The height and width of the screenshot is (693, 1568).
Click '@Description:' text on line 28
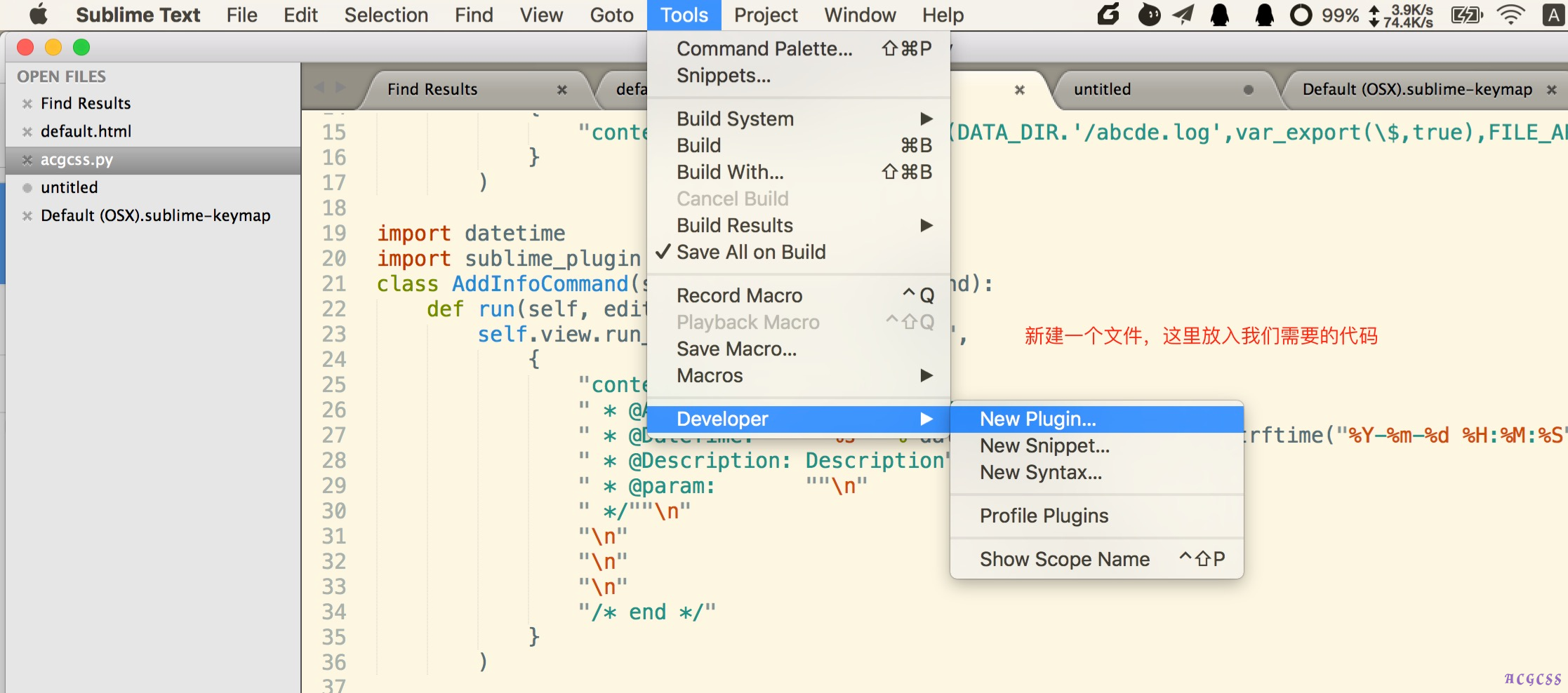[710, 461]
